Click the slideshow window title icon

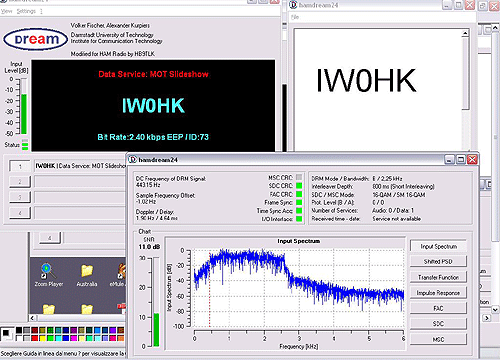(x=293, y=5)
